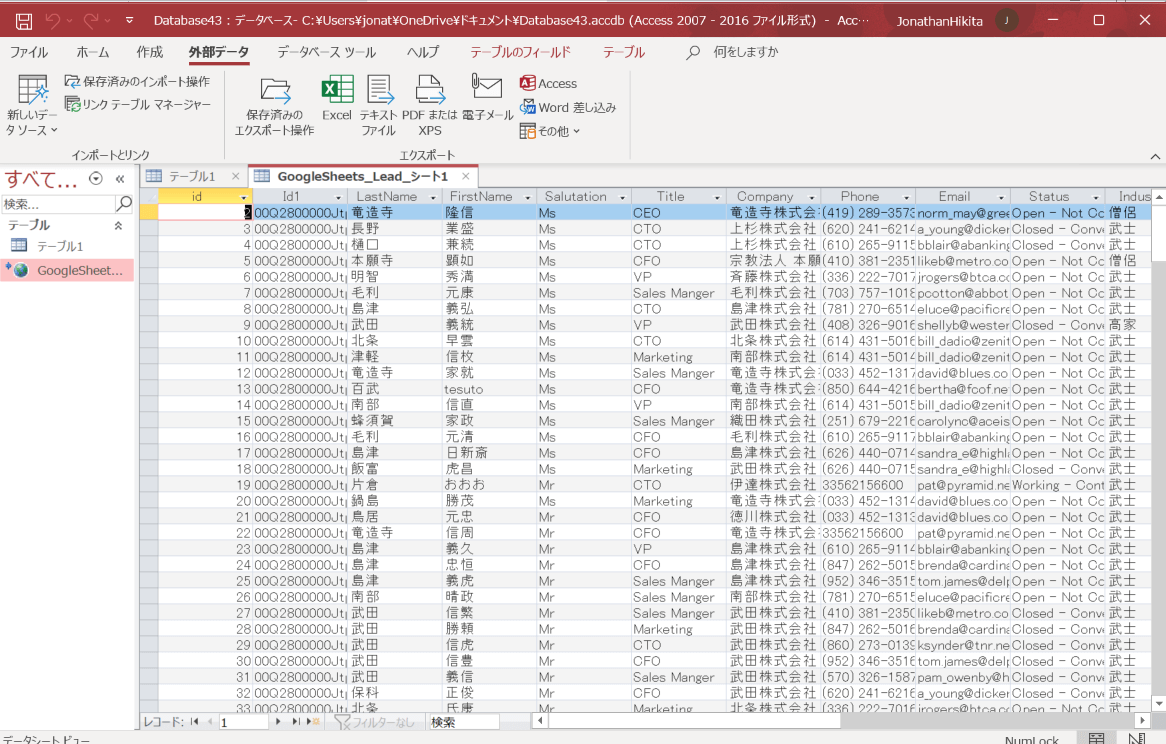The height and width of the screenshot is (744, 1166).
Task: Open Status column dropdown arrow
Action: [x=1095, y=197]
